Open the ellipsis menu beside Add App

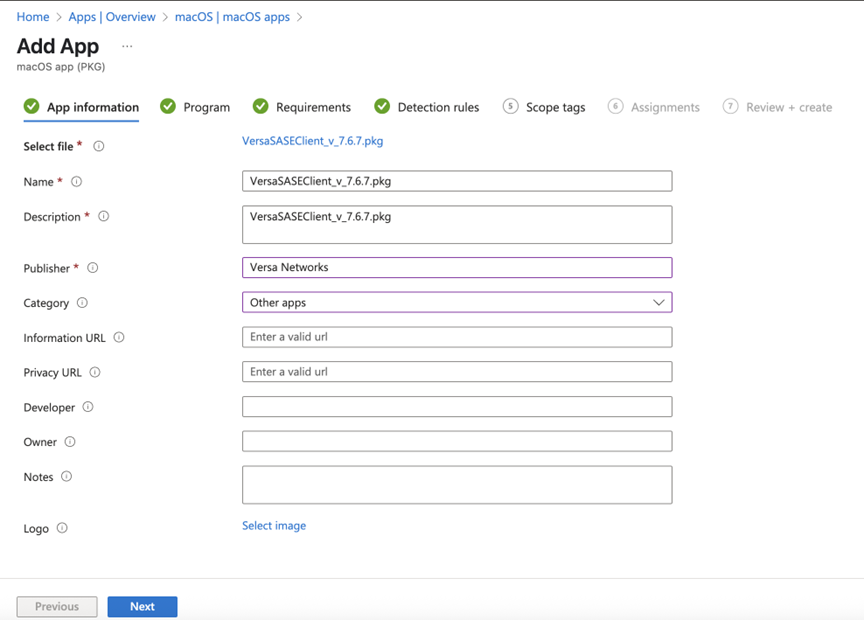pyautogui.click(x=127, y=46)
